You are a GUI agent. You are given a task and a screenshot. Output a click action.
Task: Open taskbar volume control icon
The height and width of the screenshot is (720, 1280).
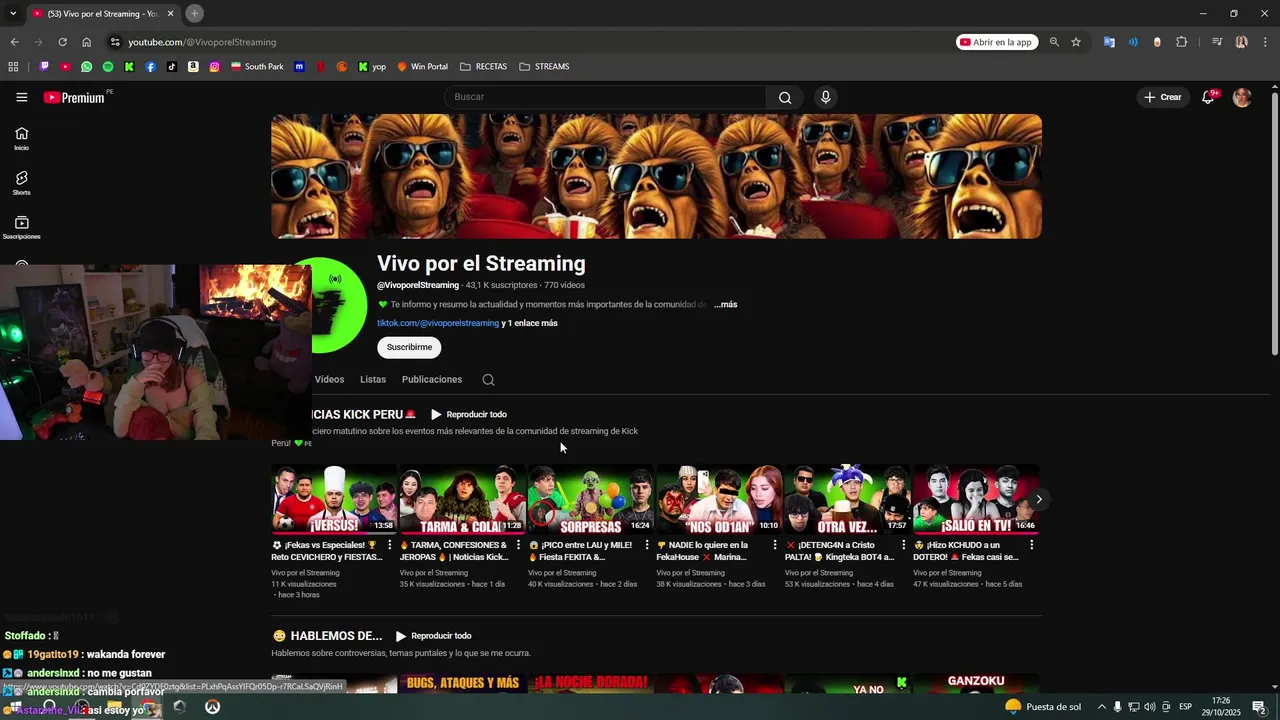click(x=1149, y=707)
